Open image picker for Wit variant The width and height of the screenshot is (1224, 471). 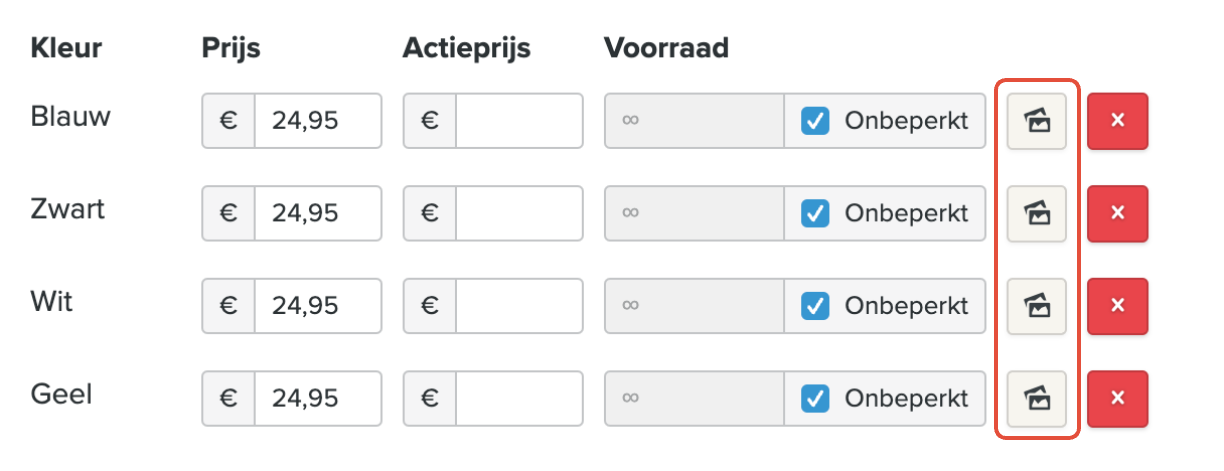tap(1036, 306)
